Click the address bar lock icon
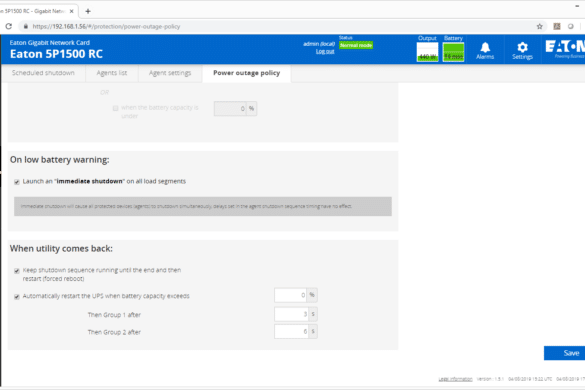The image size is (585, 390). pos(25,26)
